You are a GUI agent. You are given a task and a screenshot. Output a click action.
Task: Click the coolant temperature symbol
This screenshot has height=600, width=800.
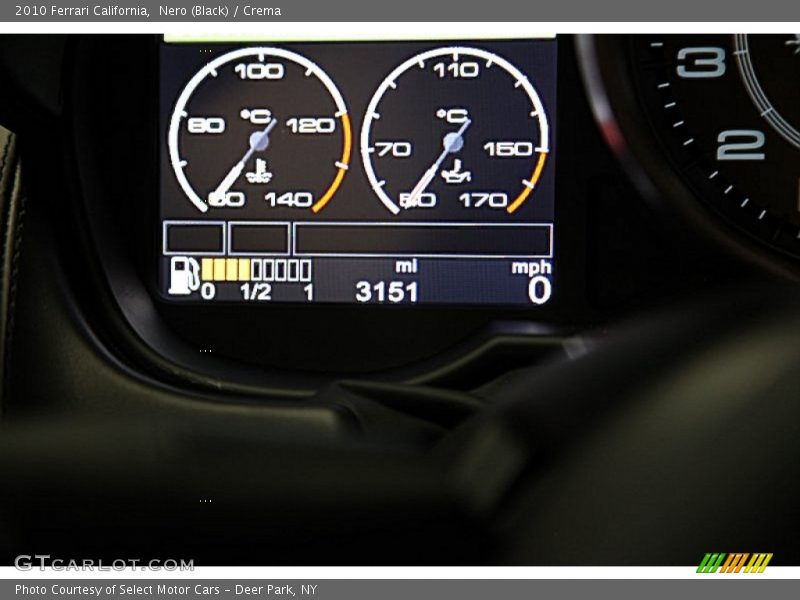[x=259, y=171]
